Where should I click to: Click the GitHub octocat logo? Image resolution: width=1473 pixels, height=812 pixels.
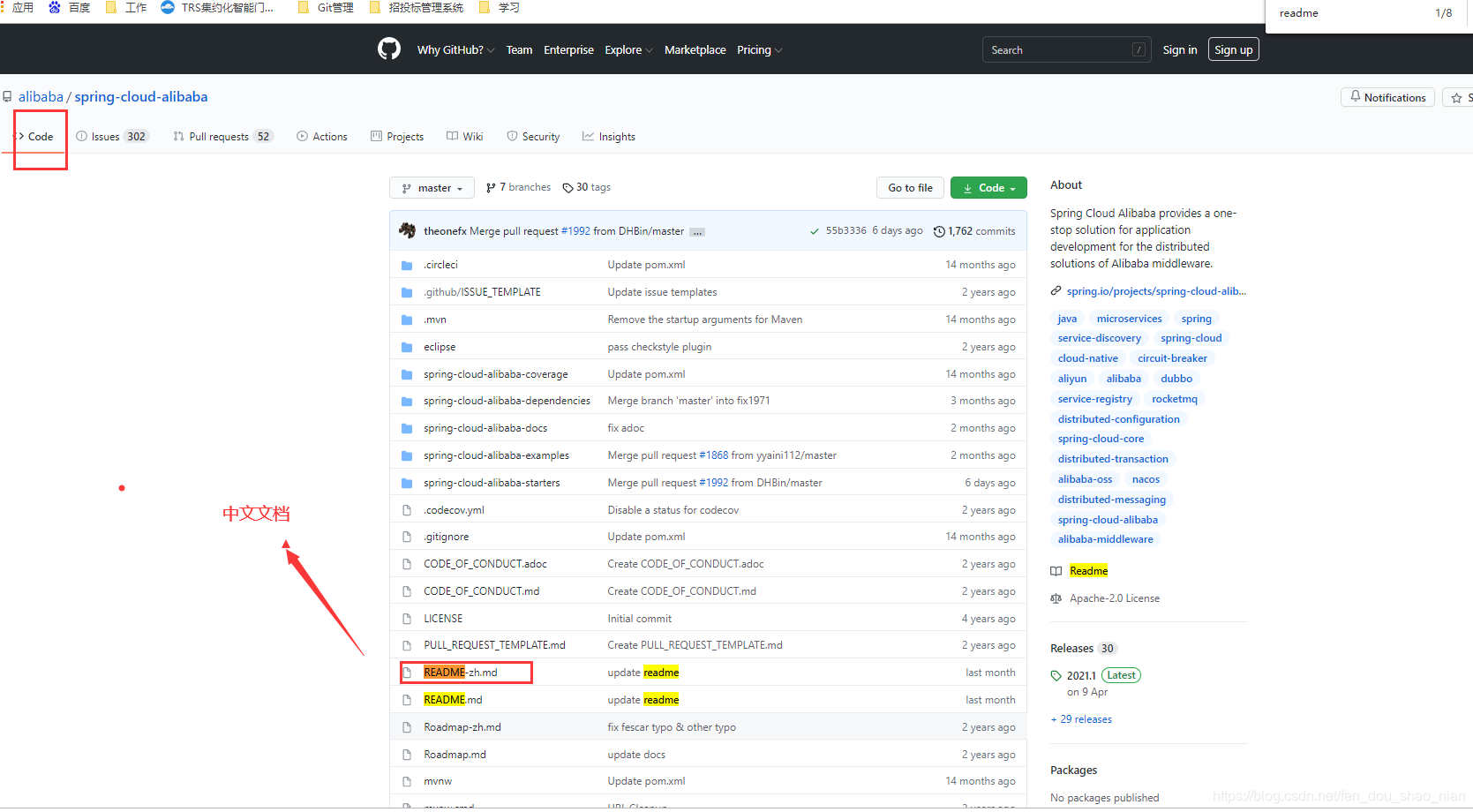pos(389,49)
